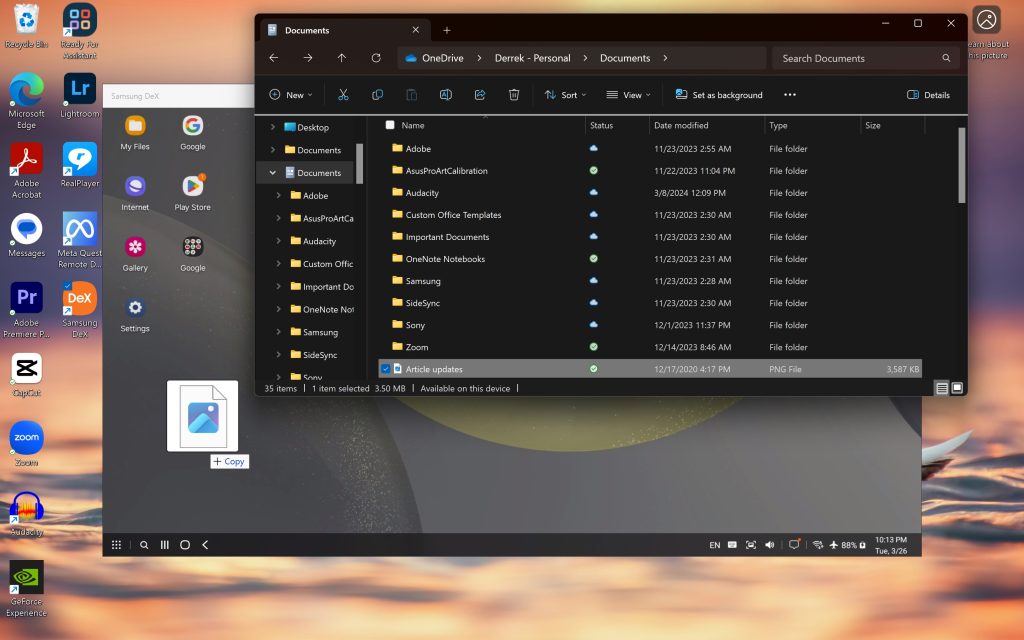
Task: Collapse the expanded Documents tree node
Action: [273, 173]
